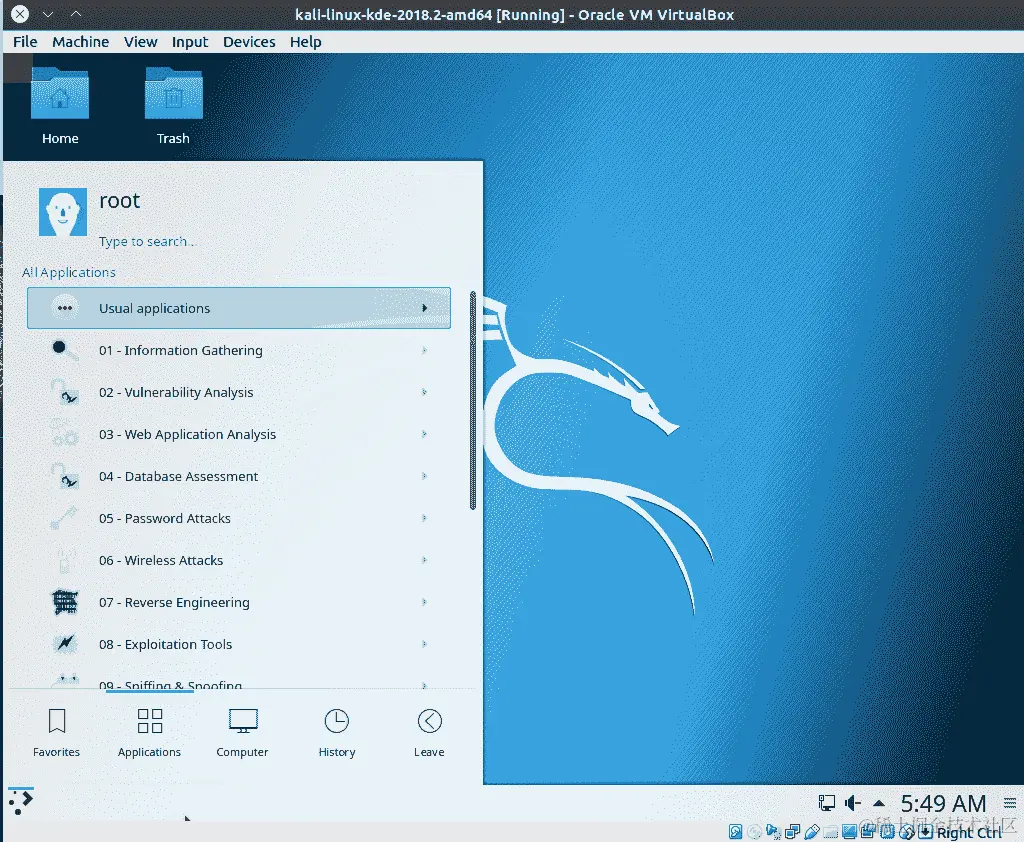This screenshot has width=1024, height=842.
Task: Click the VirtualBox hard disk activity icon
Action: tap(735, 832)
